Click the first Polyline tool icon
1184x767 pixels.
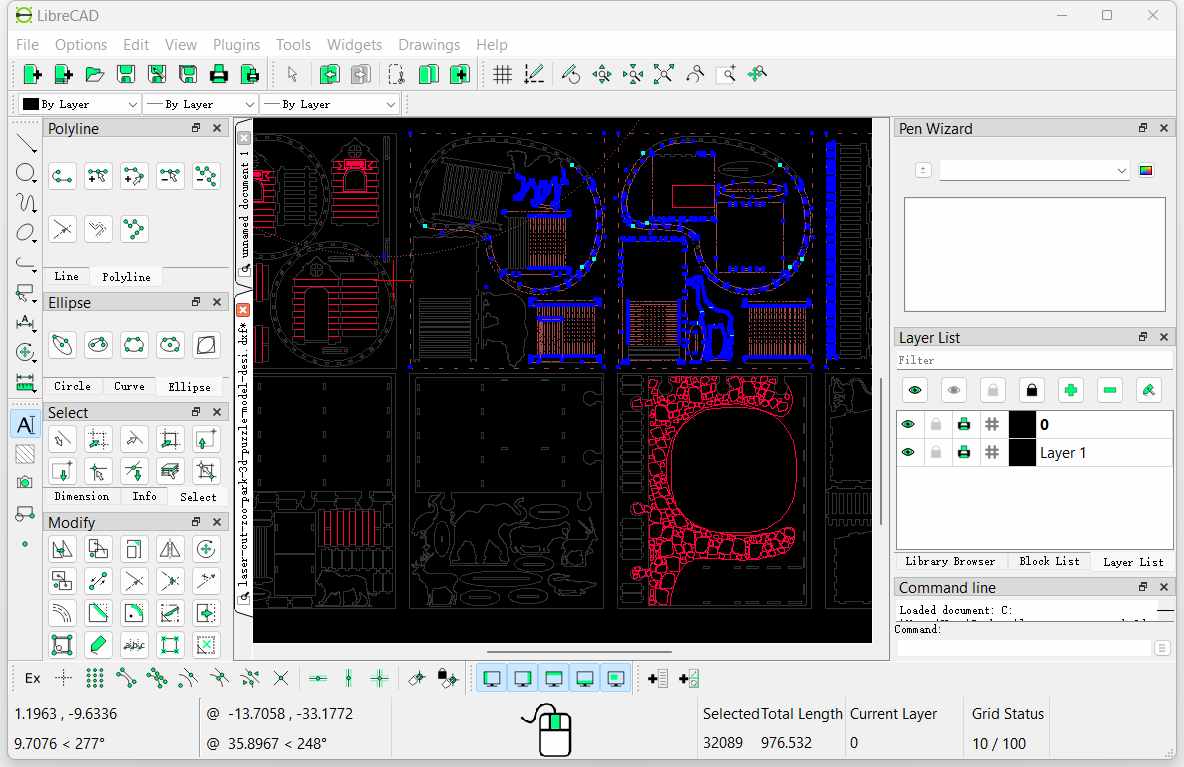coord(62,177)
